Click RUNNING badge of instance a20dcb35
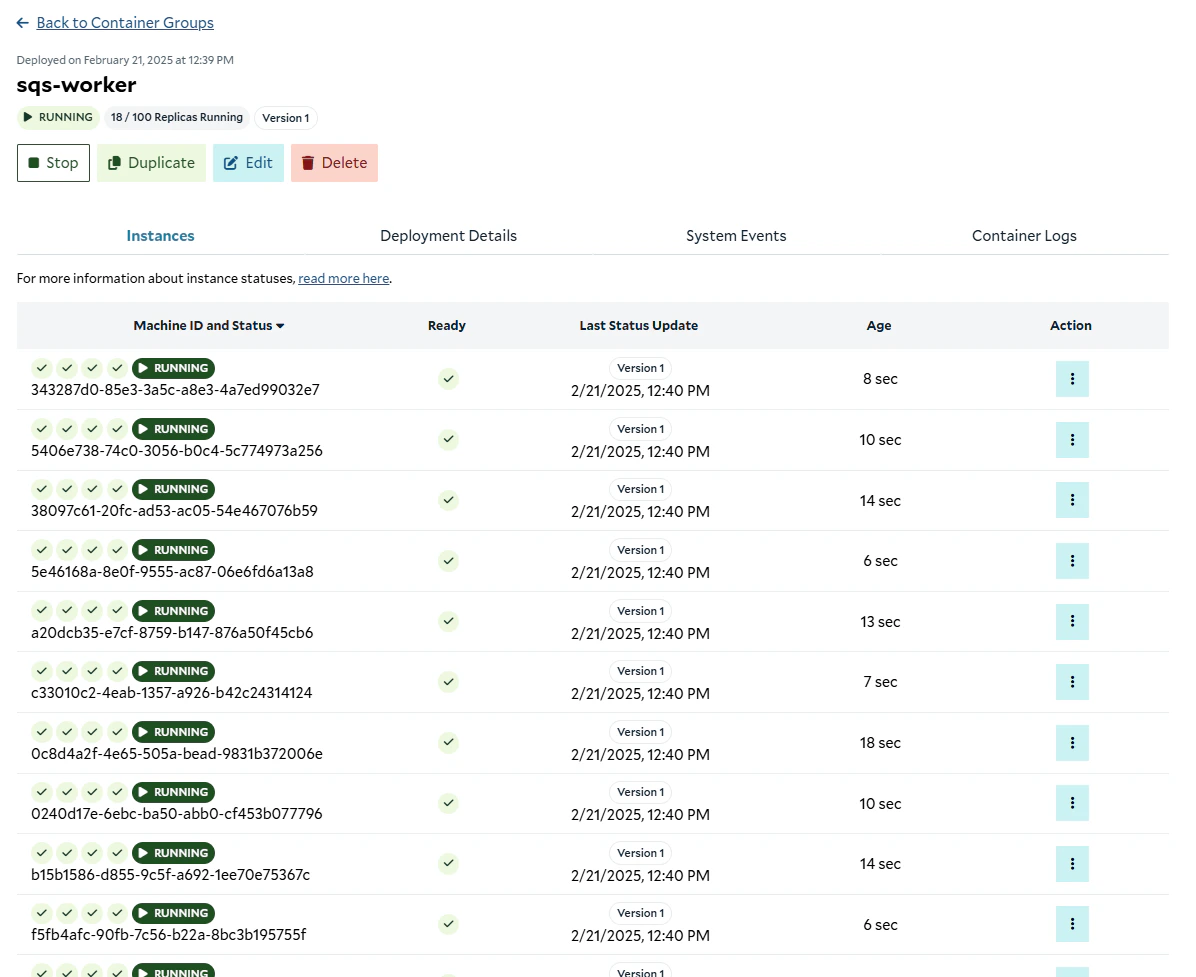Viewport: 1196px width, 977px height. click(173, 611)
